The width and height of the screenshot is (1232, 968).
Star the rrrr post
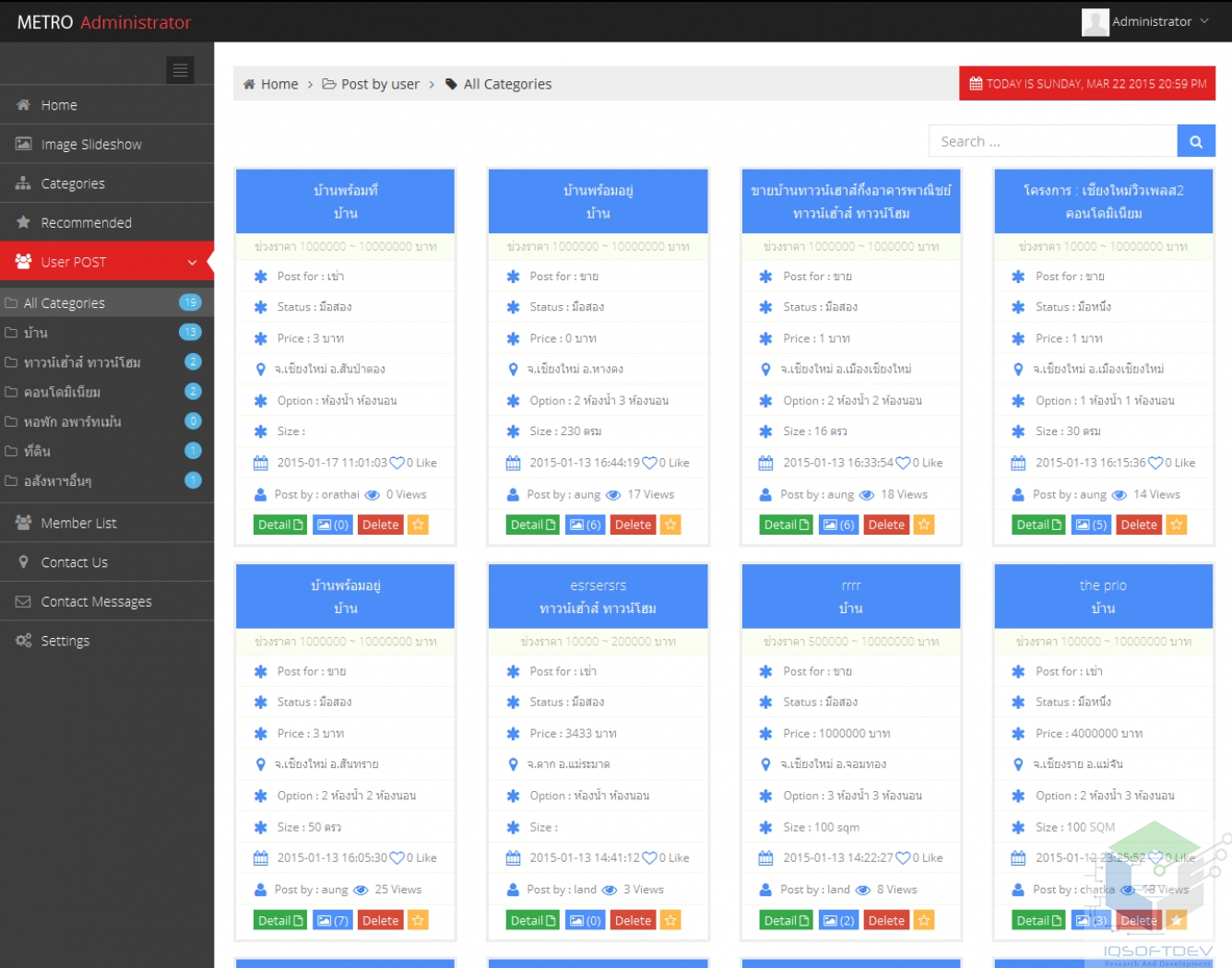tap(925, 920)
